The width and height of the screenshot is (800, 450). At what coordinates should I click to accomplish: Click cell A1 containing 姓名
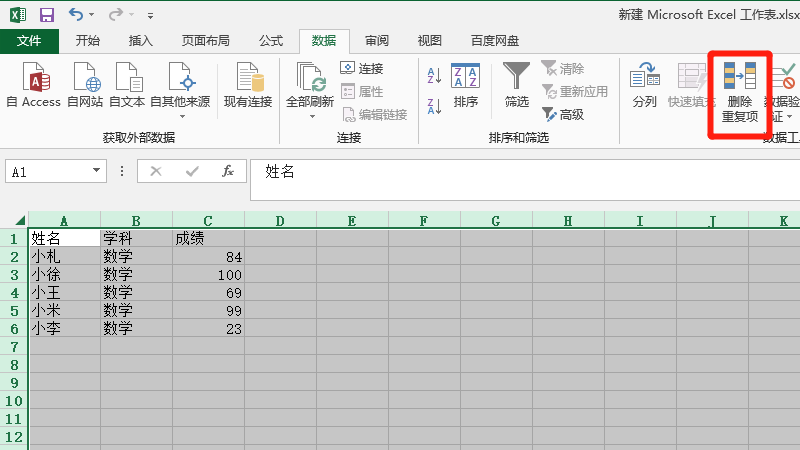(64, 238)
